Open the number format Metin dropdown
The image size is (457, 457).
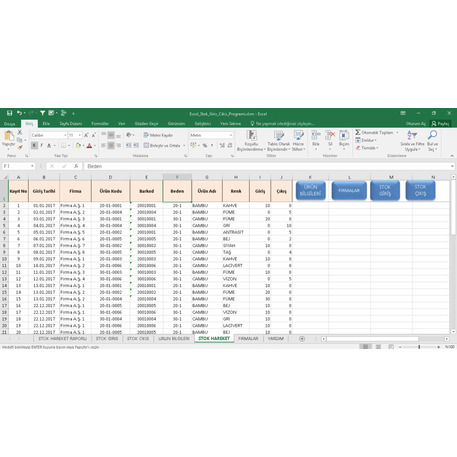[x=231, y=135]
